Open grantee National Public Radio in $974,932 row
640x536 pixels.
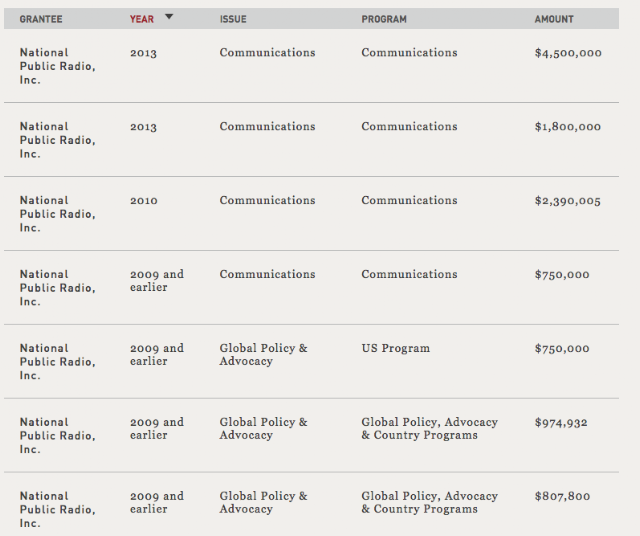58,436
